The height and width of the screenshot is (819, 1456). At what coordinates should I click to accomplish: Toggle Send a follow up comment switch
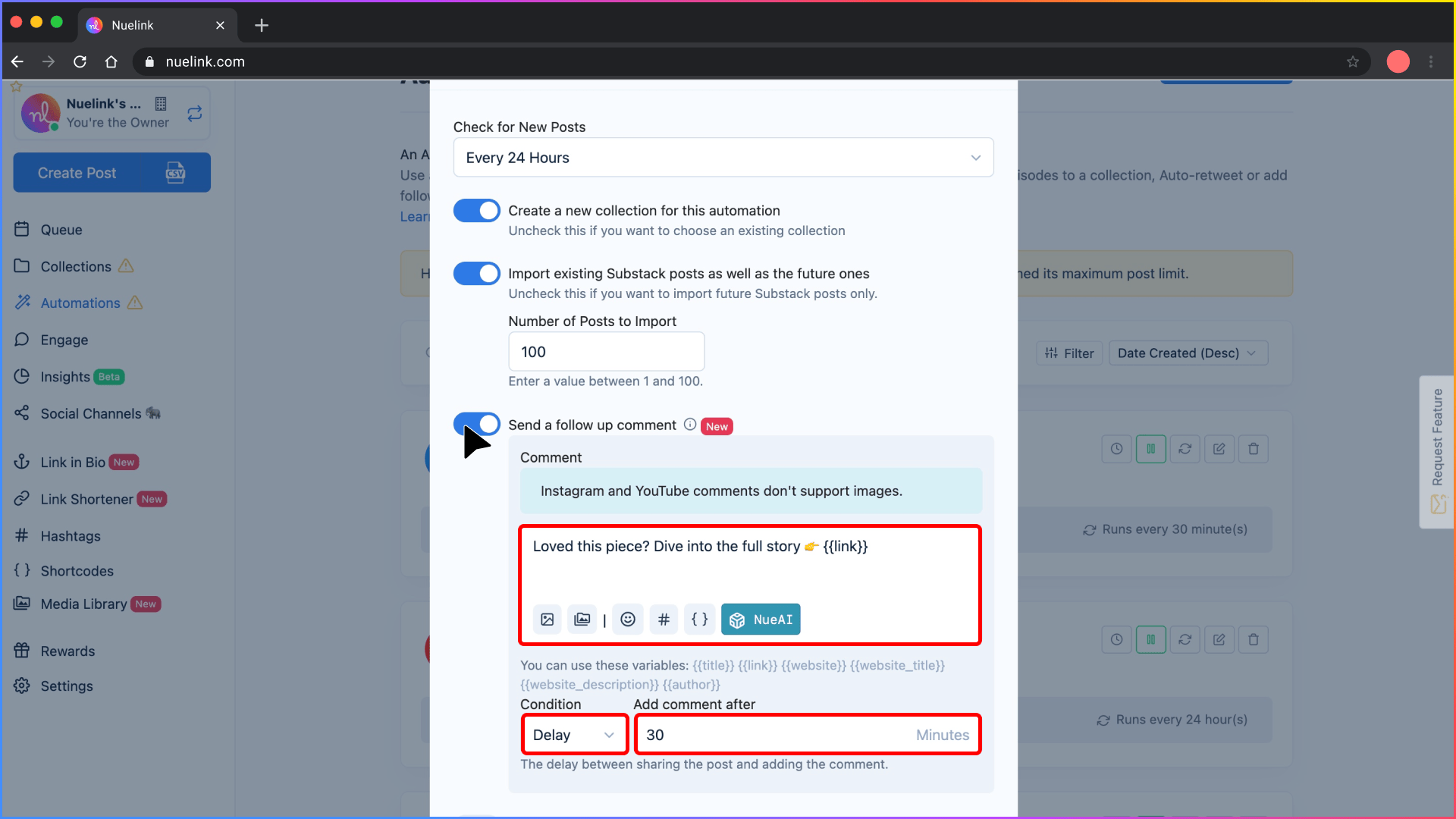pos(476,423)
